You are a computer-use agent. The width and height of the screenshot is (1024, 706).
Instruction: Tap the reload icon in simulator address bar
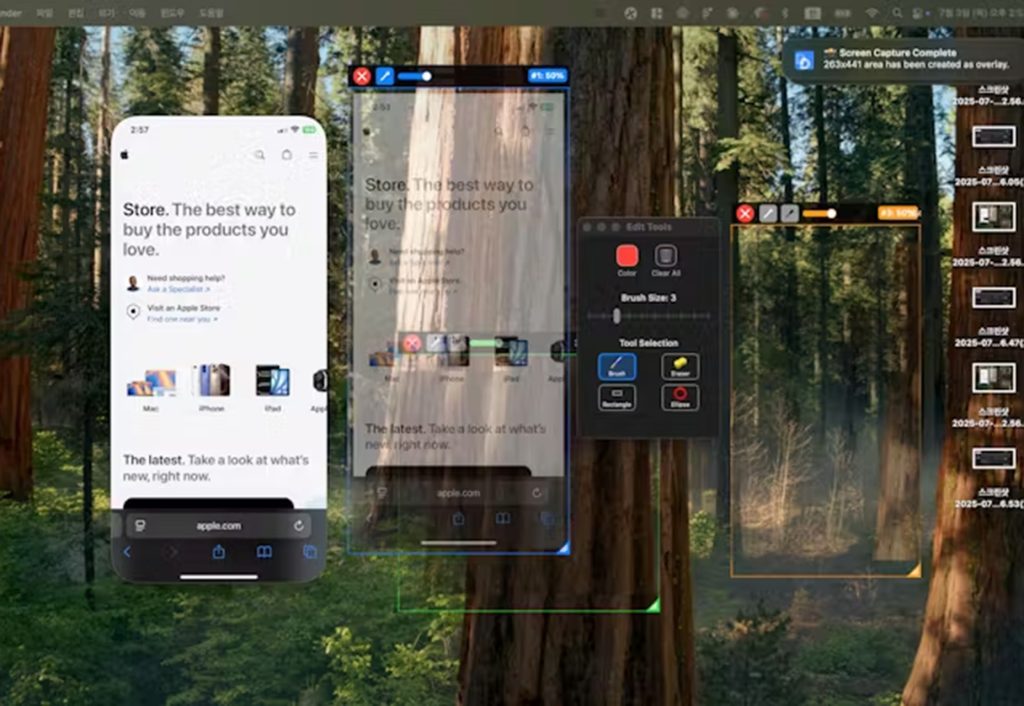click(299, 526)
